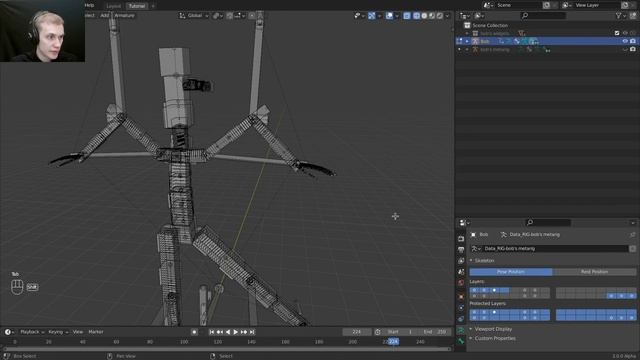Screen dimensions: 640x360
Task: Select rendered viewport shading
Action: click(440, 16)
